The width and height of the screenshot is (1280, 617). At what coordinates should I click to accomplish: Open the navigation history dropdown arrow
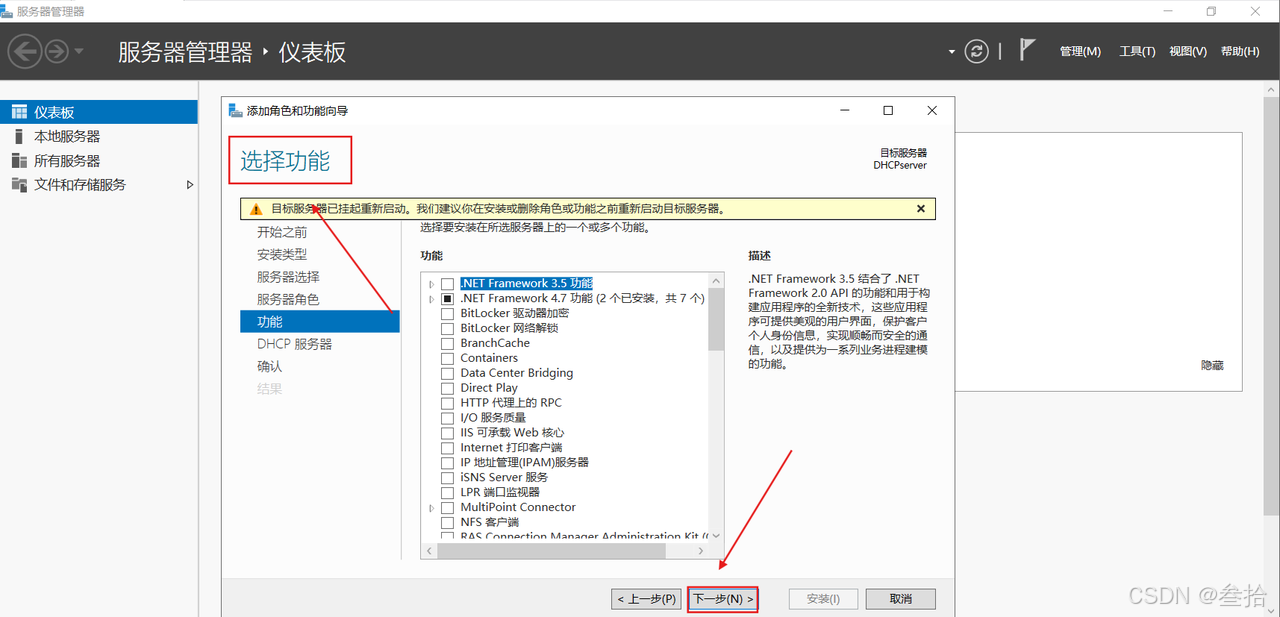[x=79, y=51]
